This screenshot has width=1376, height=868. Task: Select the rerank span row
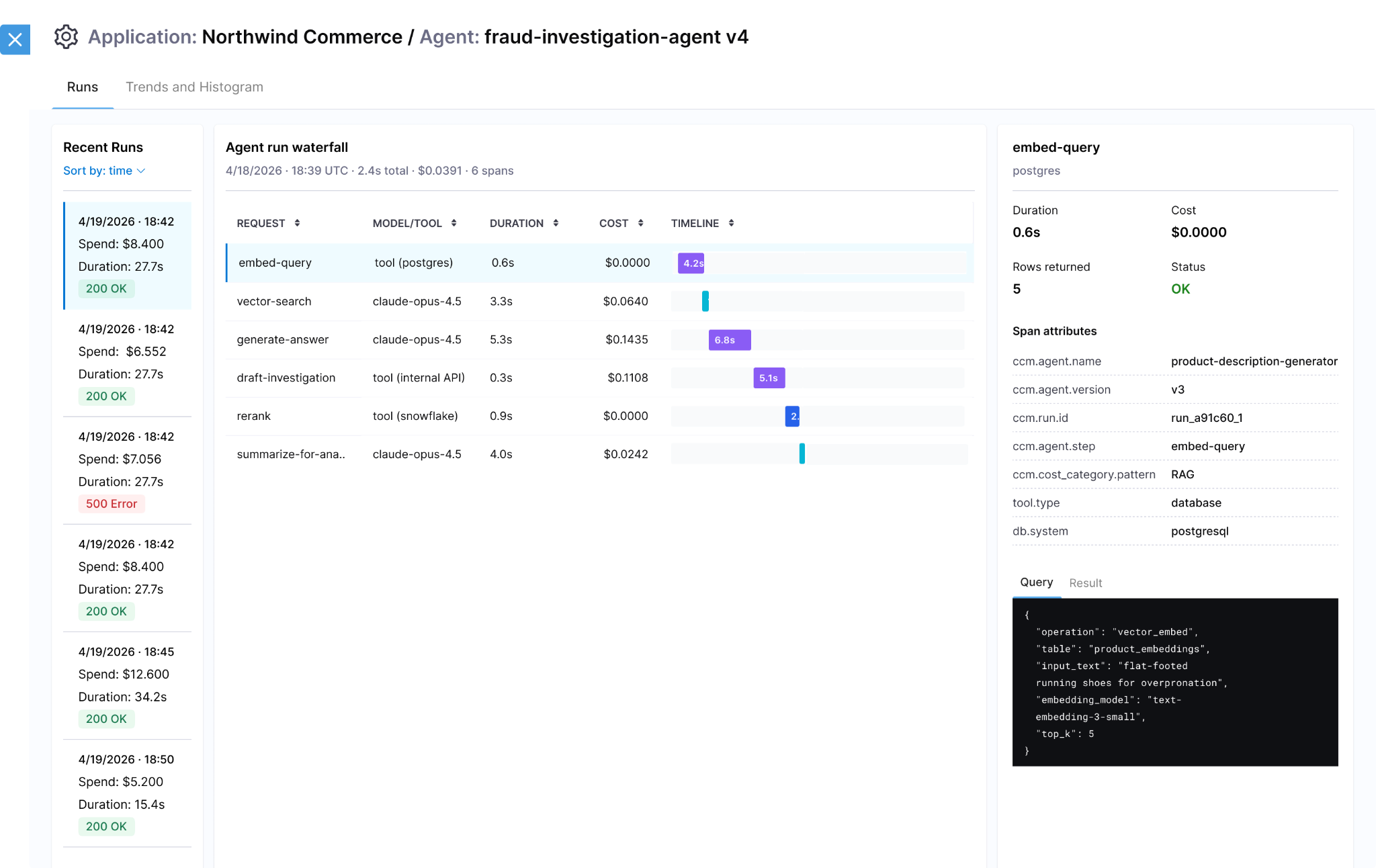pos(599,417)
